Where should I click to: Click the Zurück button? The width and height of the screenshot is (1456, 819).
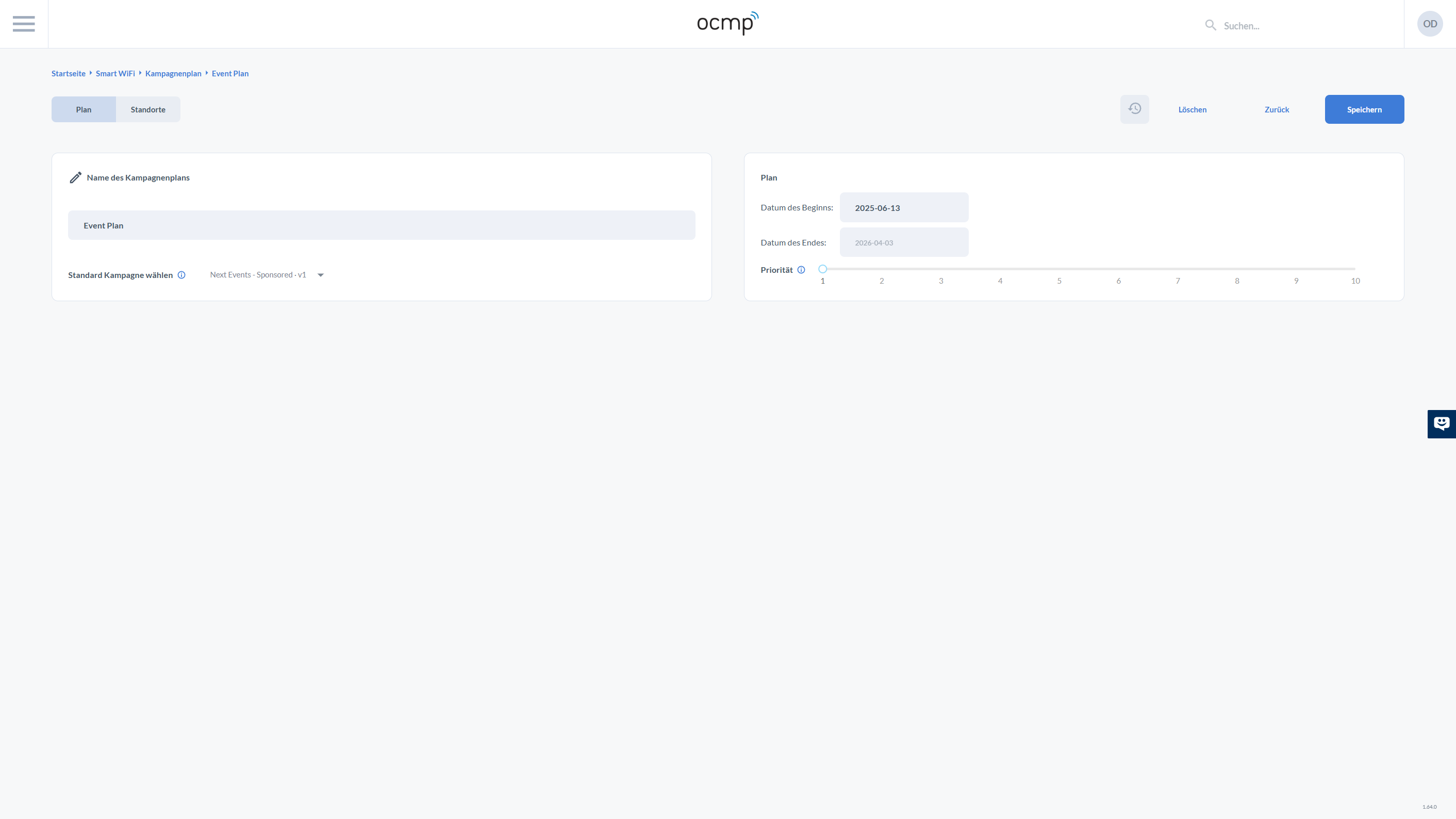pyautogui.click(x=1276, y=110)
